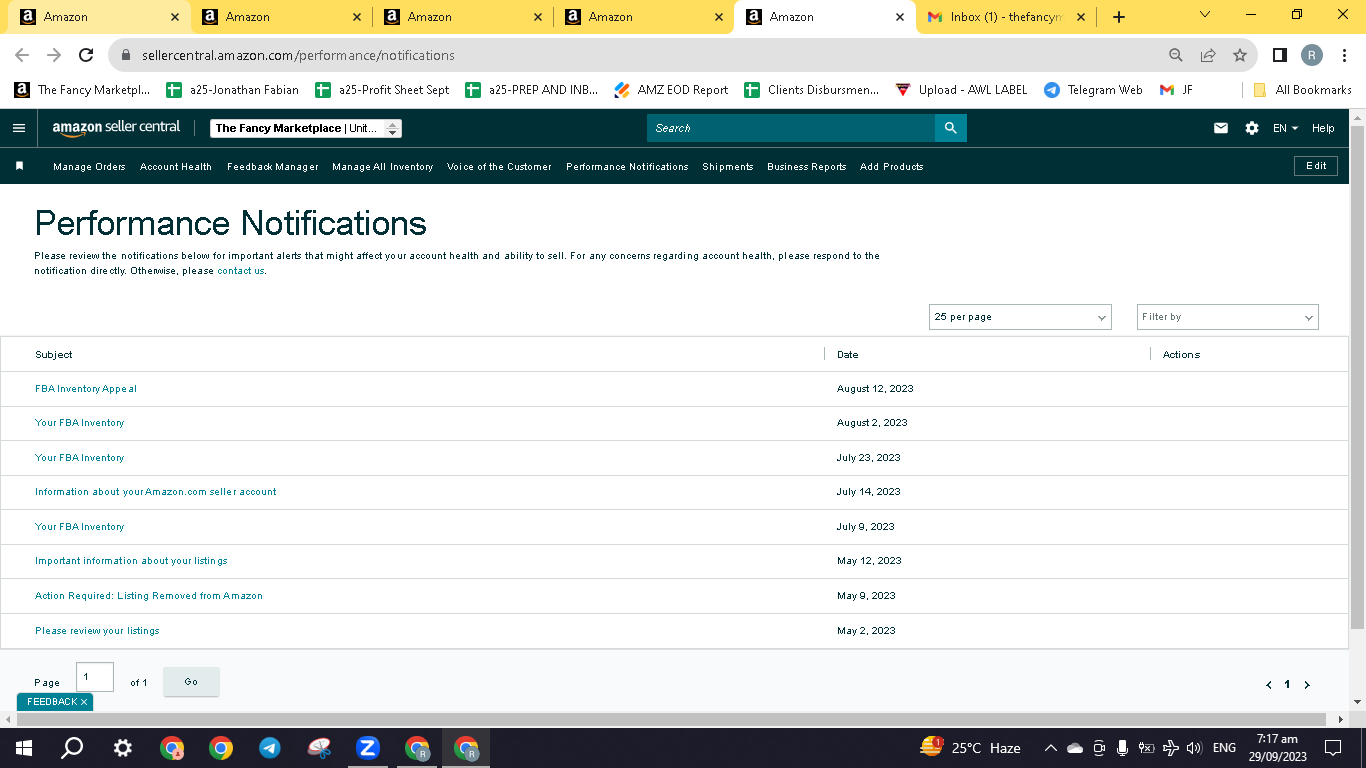Open the Chrome profile avatar R
The width and height of the screenshot is (1366, 768).
point(1312,55)
